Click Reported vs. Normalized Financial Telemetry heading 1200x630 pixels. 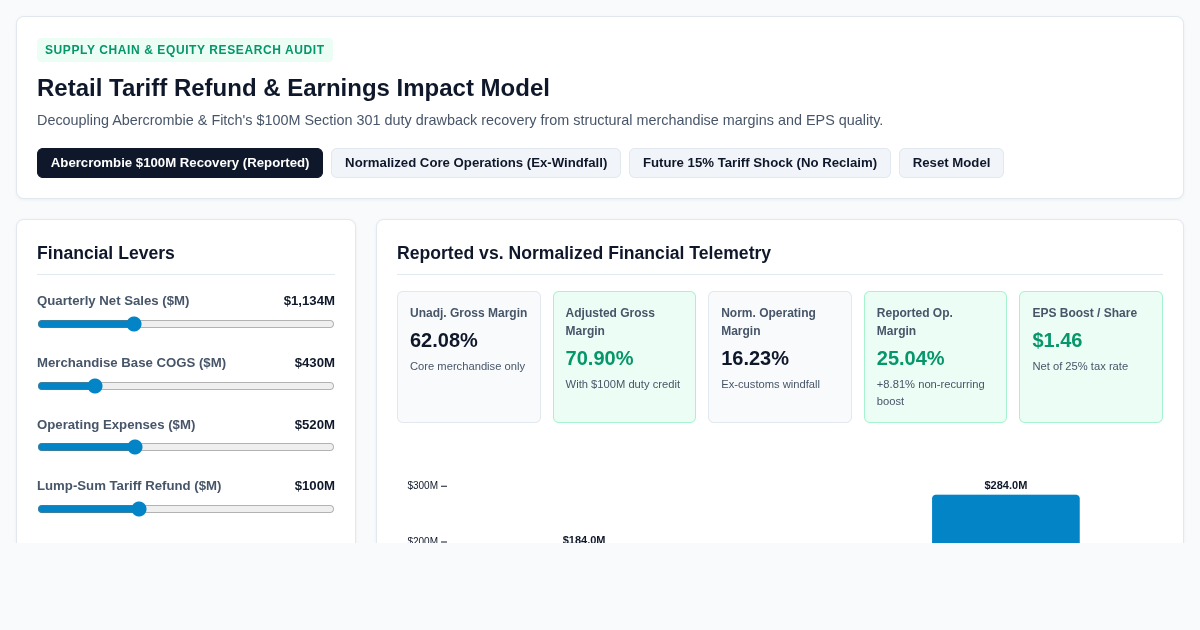coord(584,253)
